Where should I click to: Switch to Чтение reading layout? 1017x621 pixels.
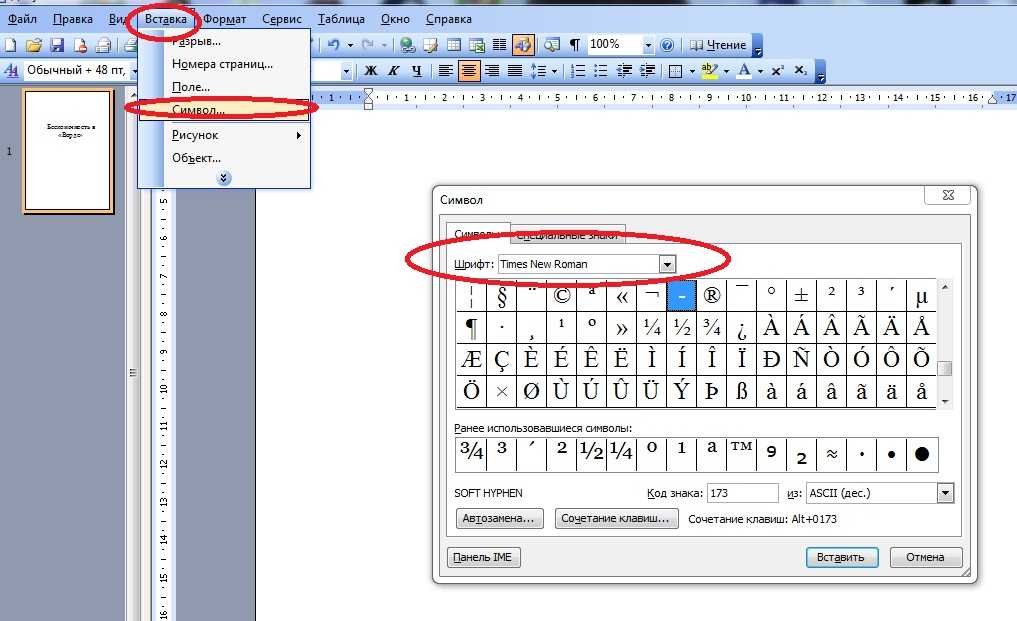coord(717,45)
